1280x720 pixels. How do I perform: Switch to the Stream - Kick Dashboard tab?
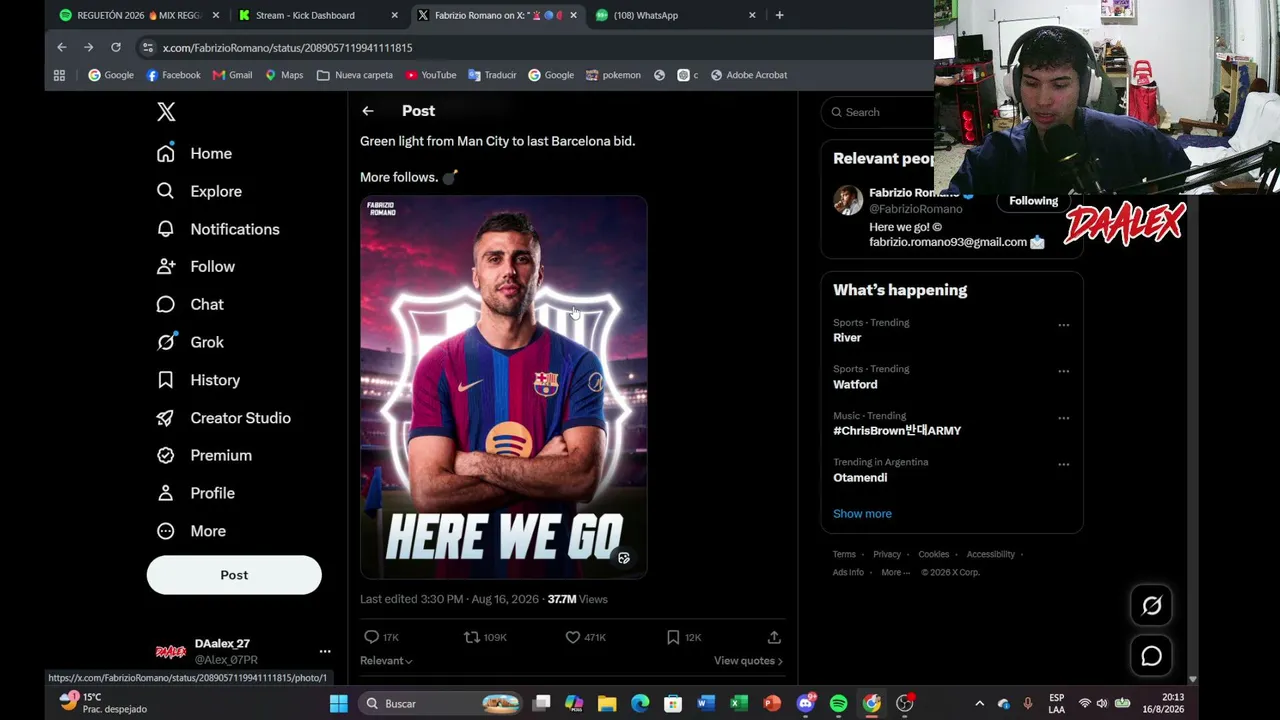coord(318,15)
